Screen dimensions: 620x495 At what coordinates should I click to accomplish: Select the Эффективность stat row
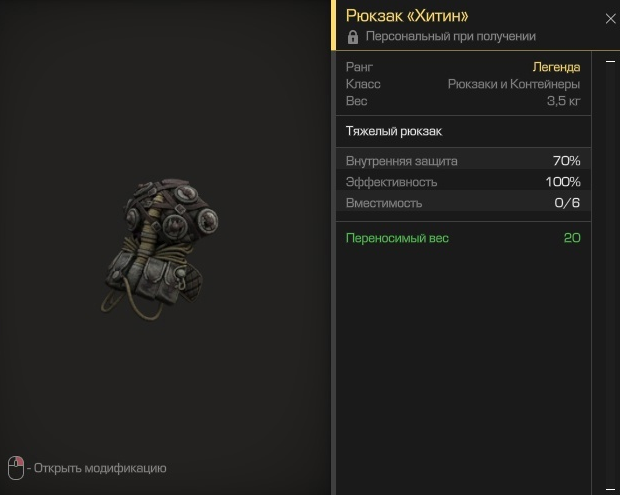(463, 181)
